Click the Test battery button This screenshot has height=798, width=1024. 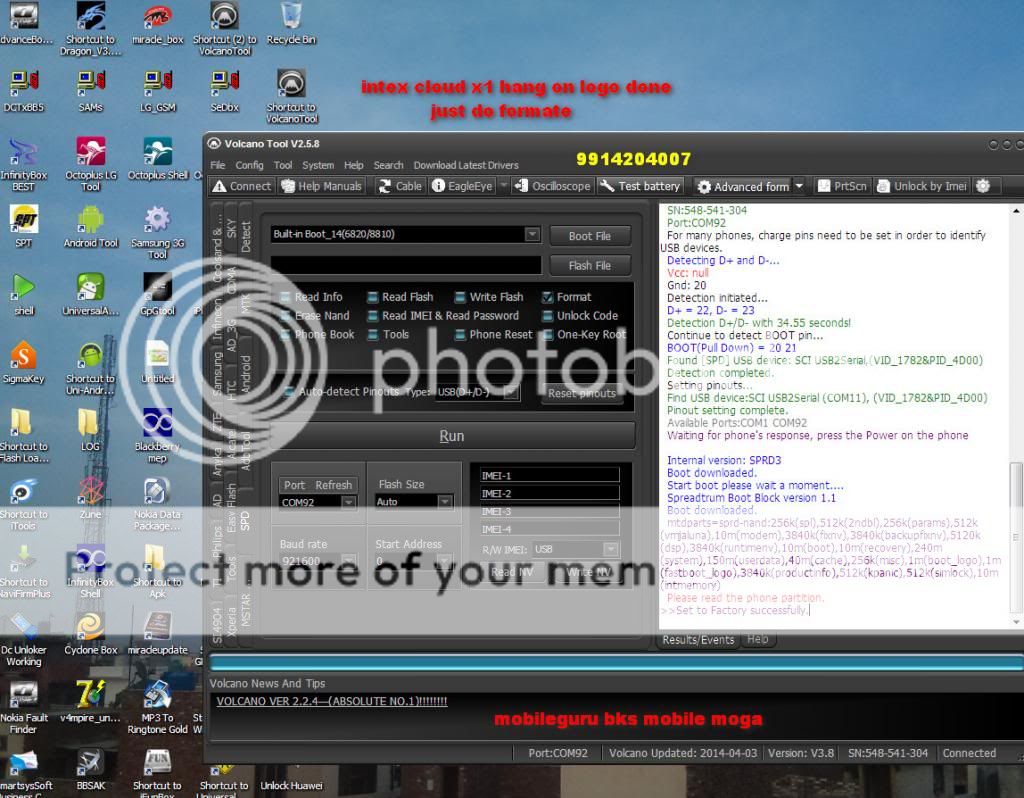click(x=641, y=186)
